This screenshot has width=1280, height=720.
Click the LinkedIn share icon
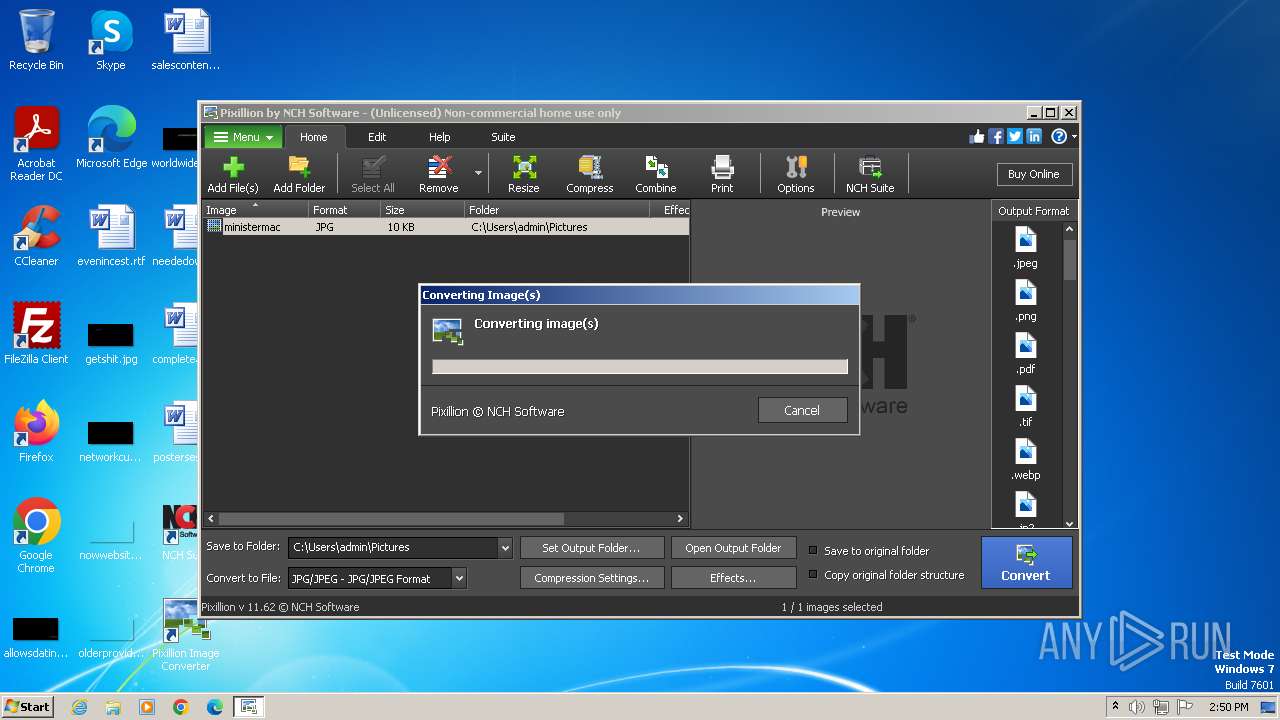[x=1034, y=137]
